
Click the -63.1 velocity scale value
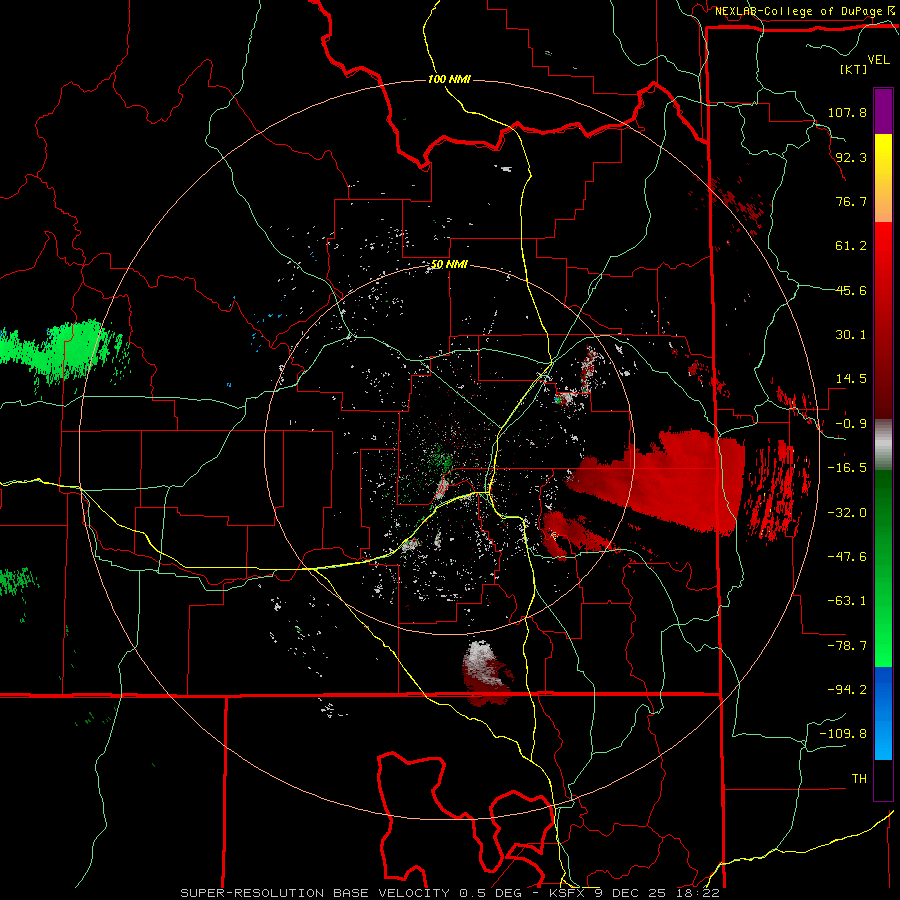pyautogui.click(x=847, y=601)
